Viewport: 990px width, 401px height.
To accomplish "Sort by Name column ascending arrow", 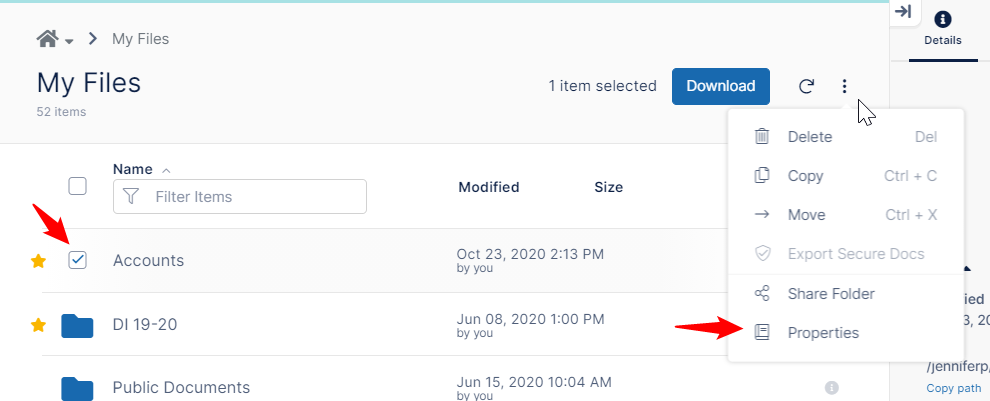I will point(166,169).
